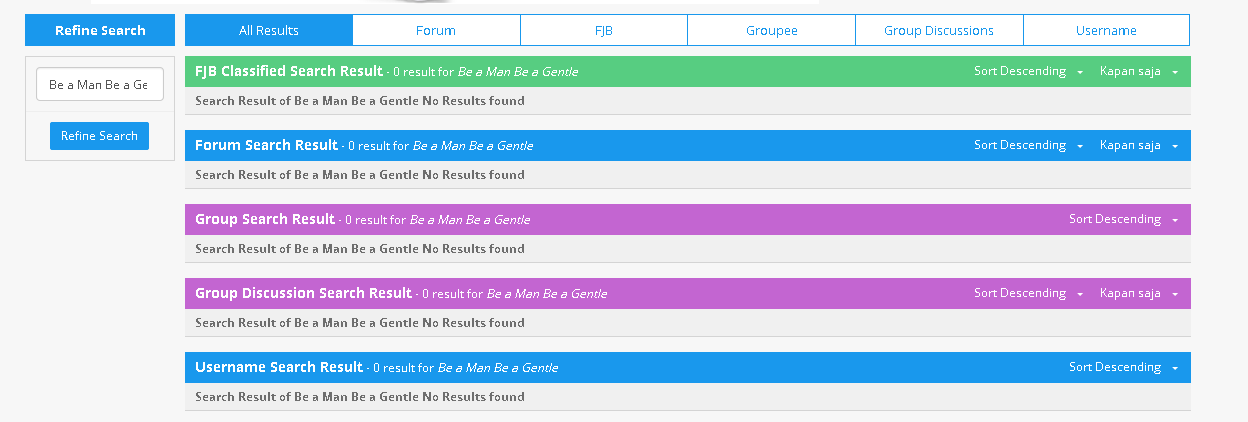Open Sort Descending dropdown in FJB Classified results

(x=1029, y=72)
